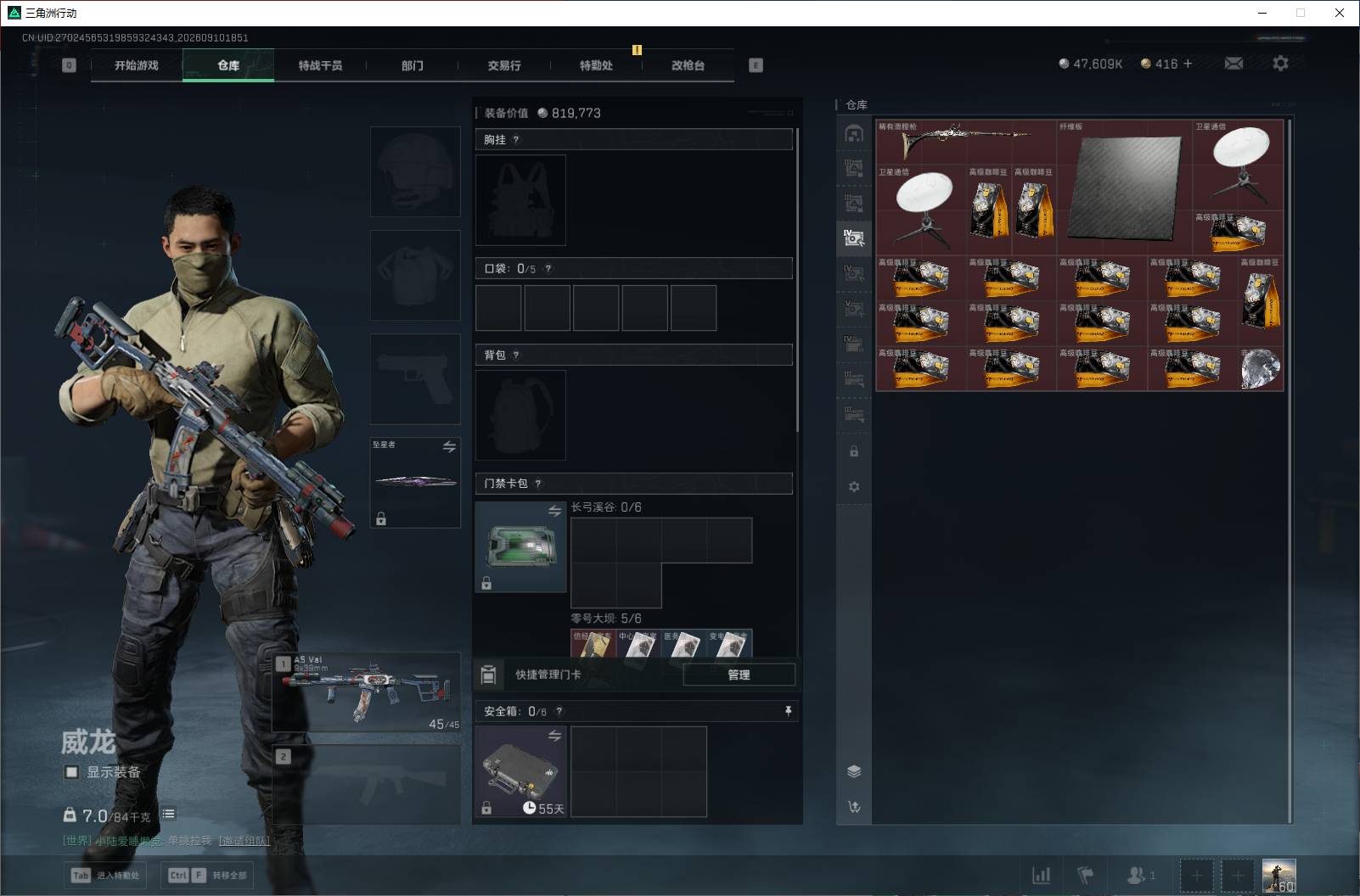Swap the melee knife using the arrows icon
Screen dimensions: 1360x896
[449, 446]
